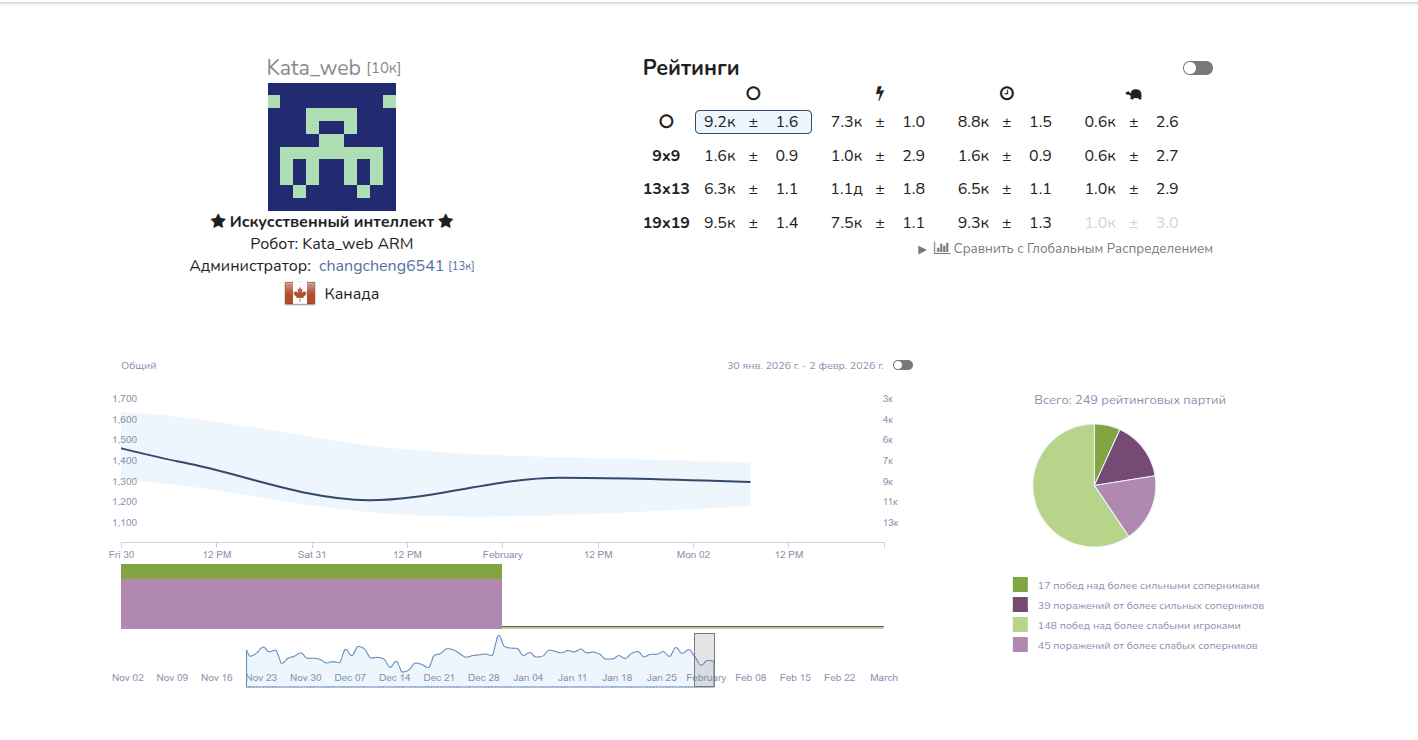Viewport: 1418px width, 740px height.
Task: Expand Сравнить с Глобальным Распределением section
Action: (x=1072, y=248)
